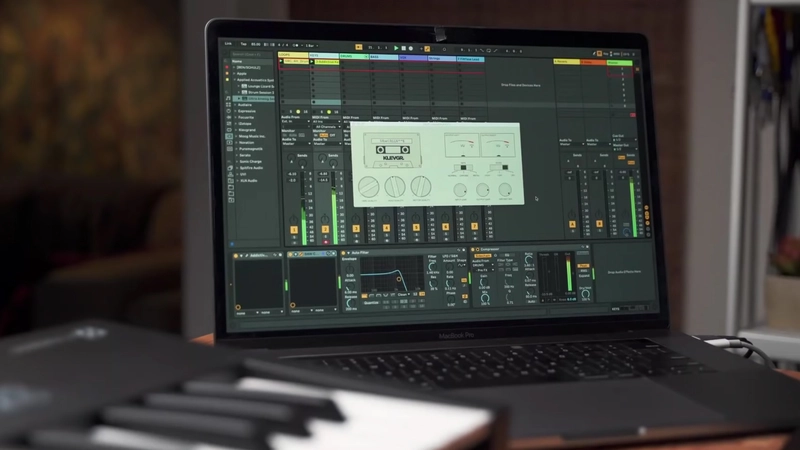Mute DRUMS track with activator 3
This screenshot has width=800, height=450.
tap(356, 229)
